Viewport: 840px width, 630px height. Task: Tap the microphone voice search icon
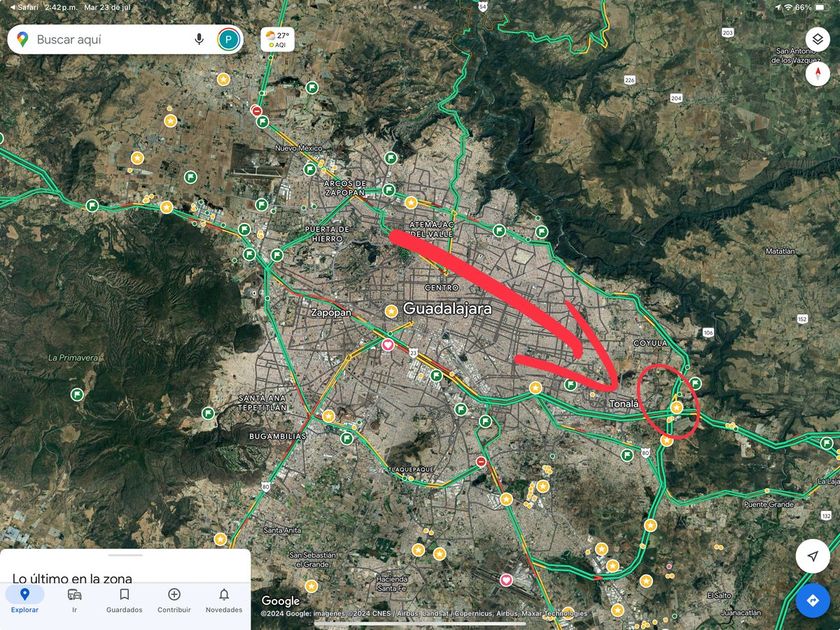point(199,39)
